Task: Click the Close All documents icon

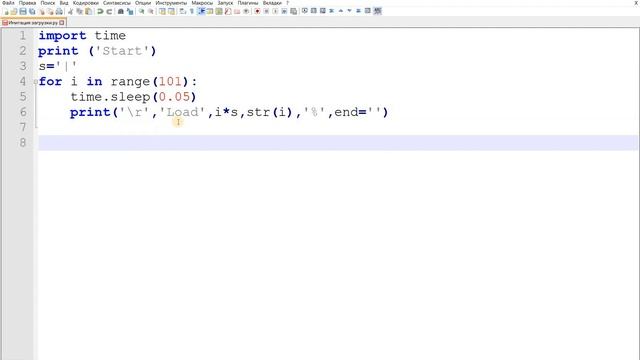Action: (x=50, y=11)
